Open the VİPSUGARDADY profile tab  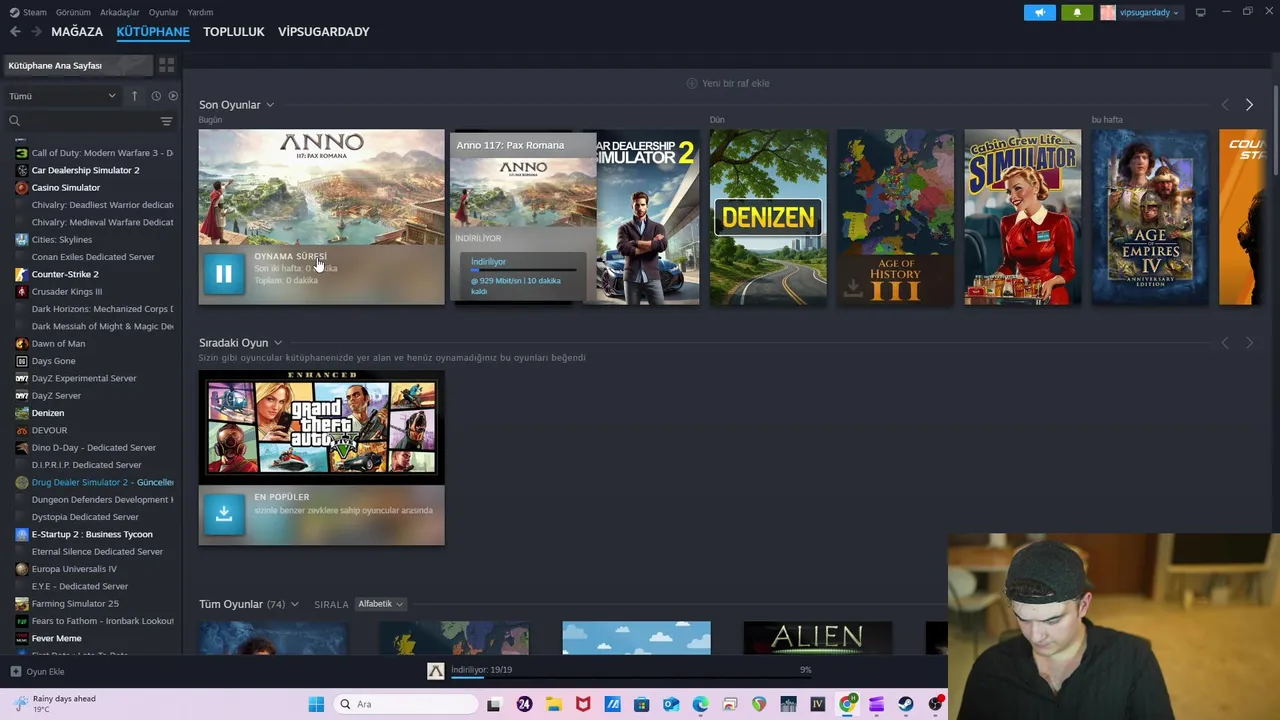[x=324, y=32]
